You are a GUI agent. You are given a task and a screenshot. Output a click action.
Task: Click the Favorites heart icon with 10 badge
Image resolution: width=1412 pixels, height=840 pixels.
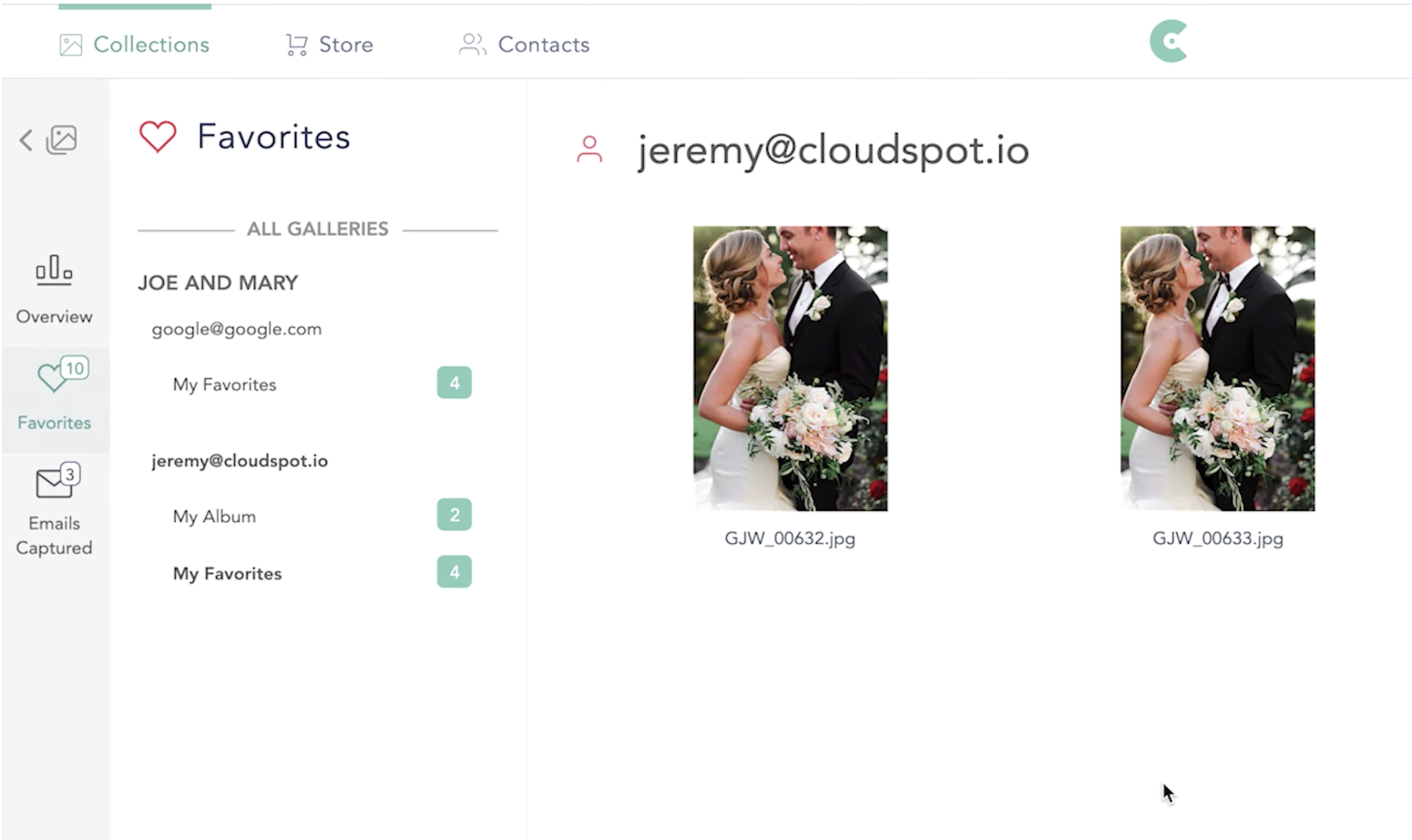(x=62, y=374)
